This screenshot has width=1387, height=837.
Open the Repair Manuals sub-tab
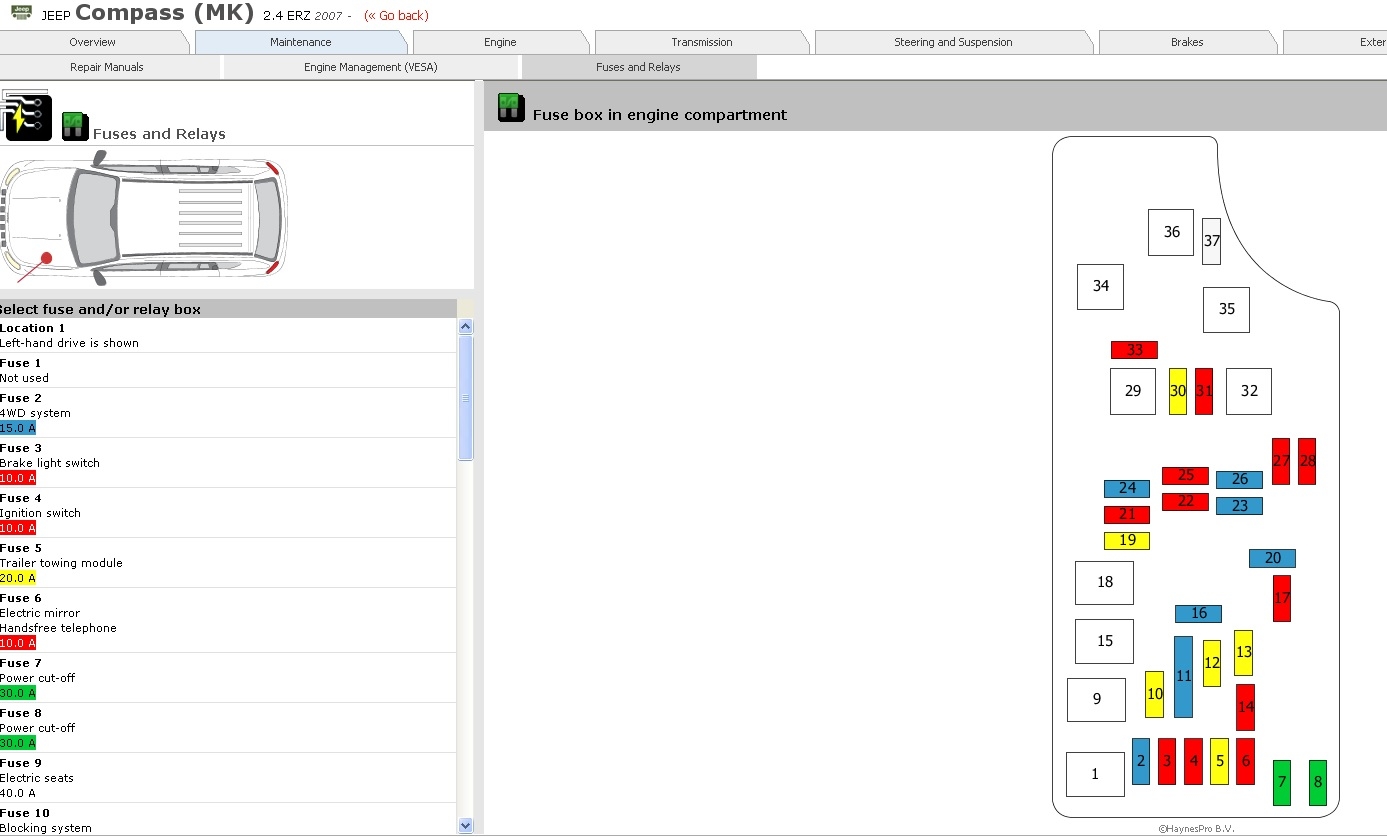click(107, 67)
